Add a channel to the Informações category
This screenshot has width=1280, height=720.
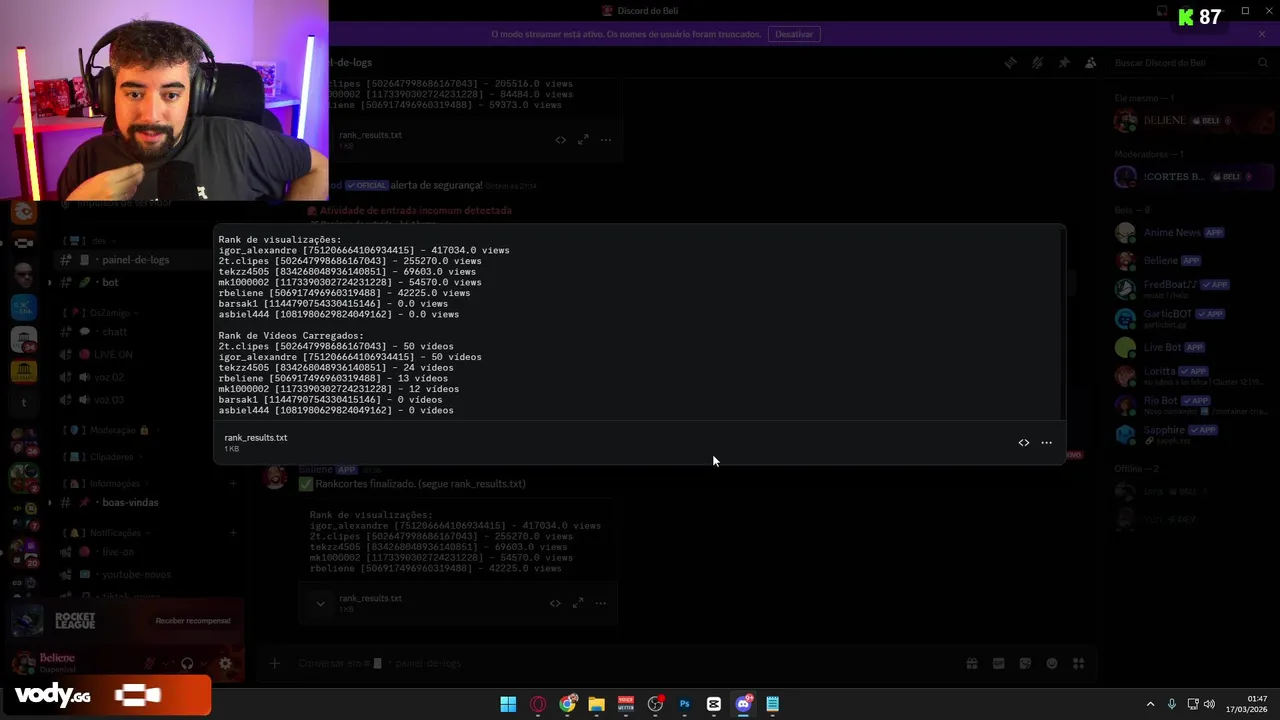click(x=232, y=484)
